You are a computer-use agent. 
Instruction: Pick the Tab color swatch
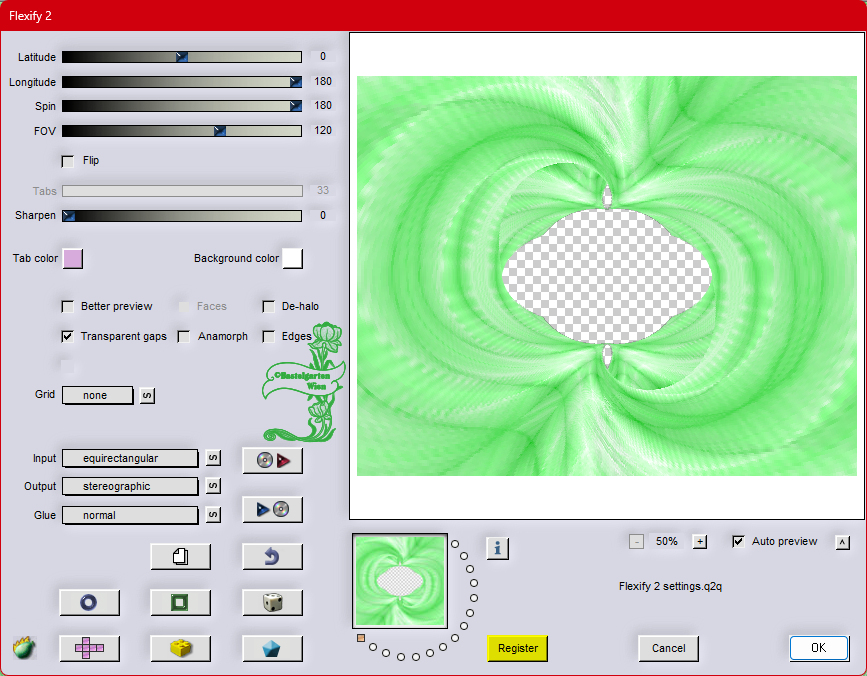73,259
